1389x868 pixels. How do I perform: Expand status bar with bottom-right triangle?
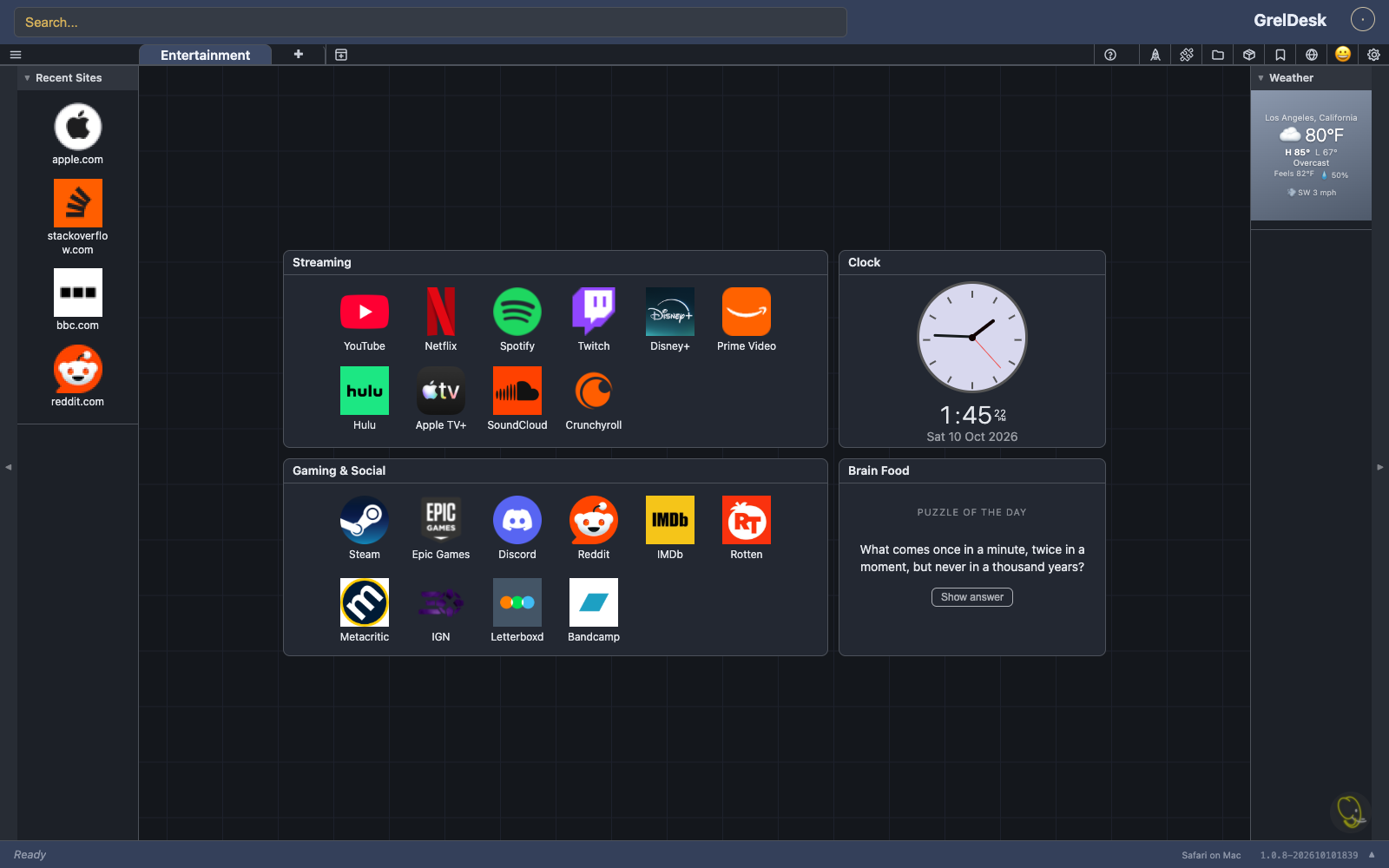(x=1372, y=855)
